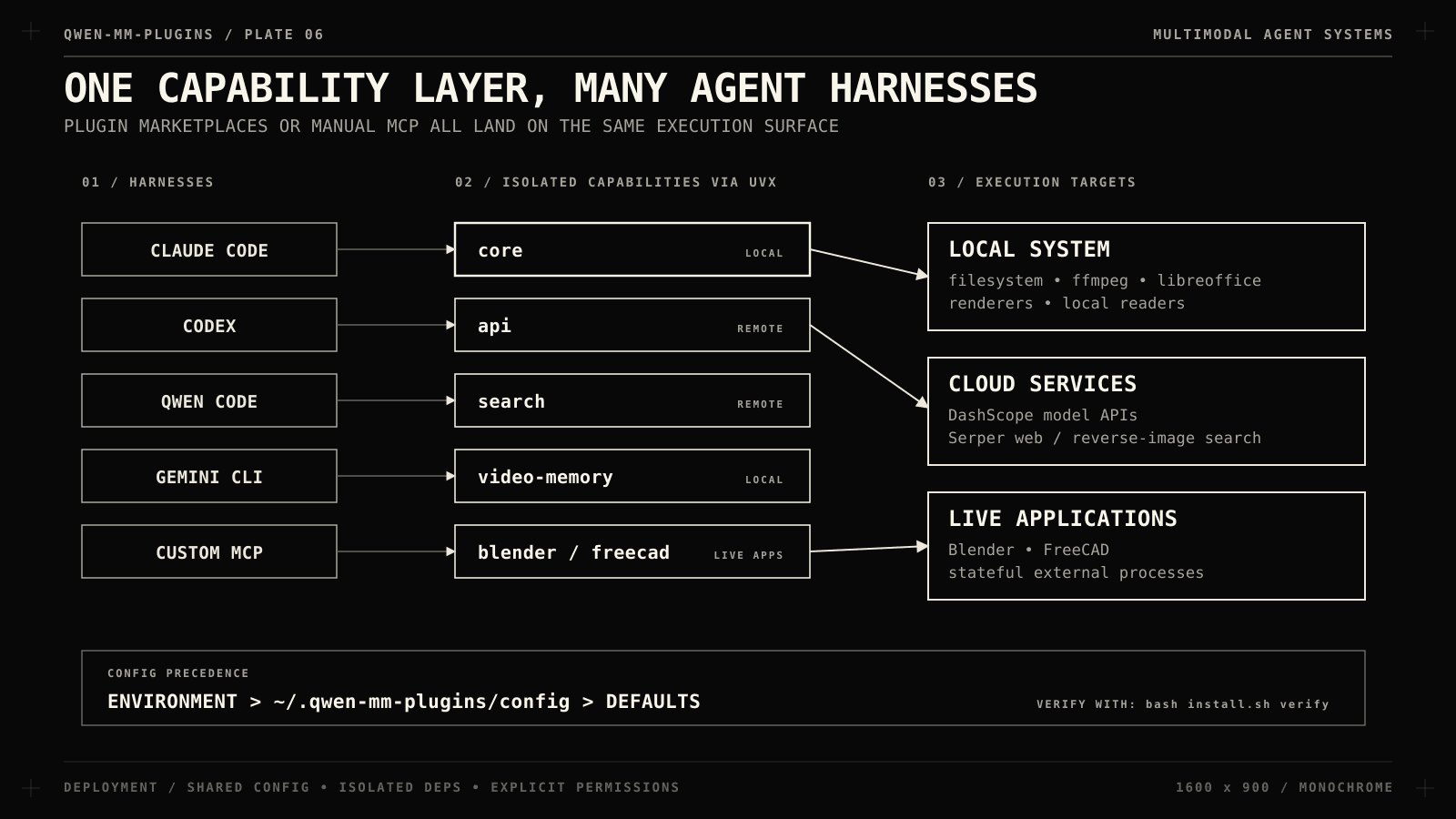Select the api capability box

coord(632,325)
